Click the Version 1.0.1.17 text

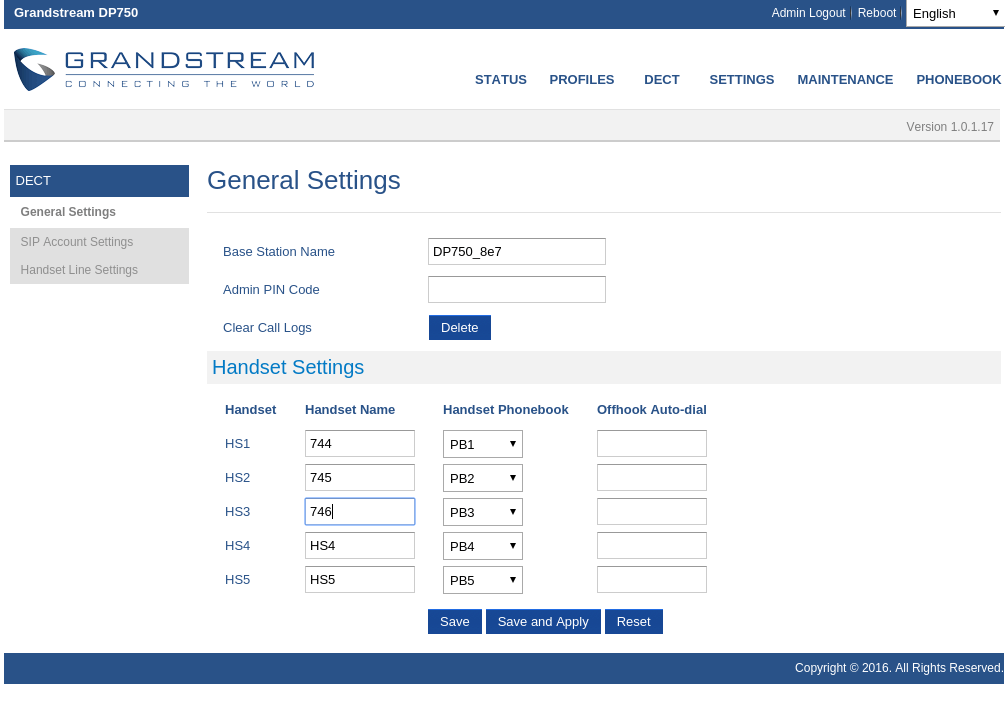(x=950, y=127)
